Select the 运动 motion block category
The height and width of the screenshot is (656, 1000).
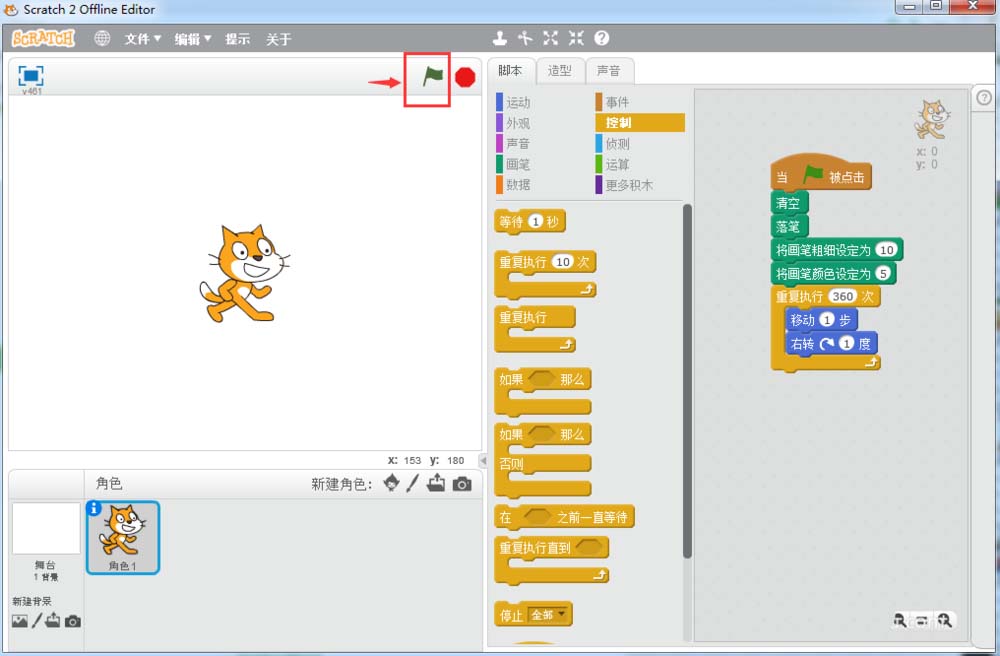coord(514,102)
